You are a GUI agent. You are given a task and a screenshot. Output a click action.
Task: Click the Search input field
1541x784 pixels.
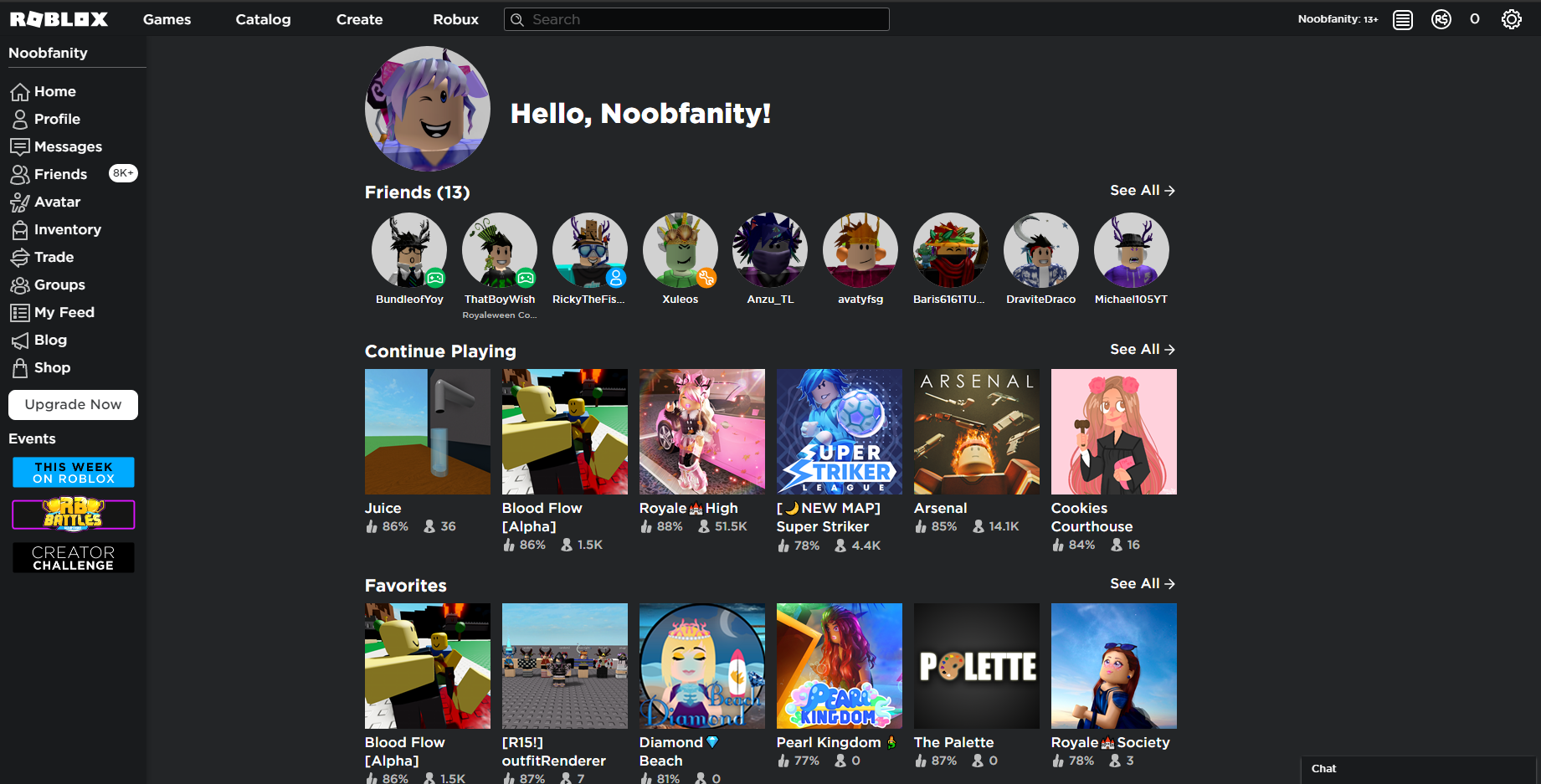coord(703,19)
